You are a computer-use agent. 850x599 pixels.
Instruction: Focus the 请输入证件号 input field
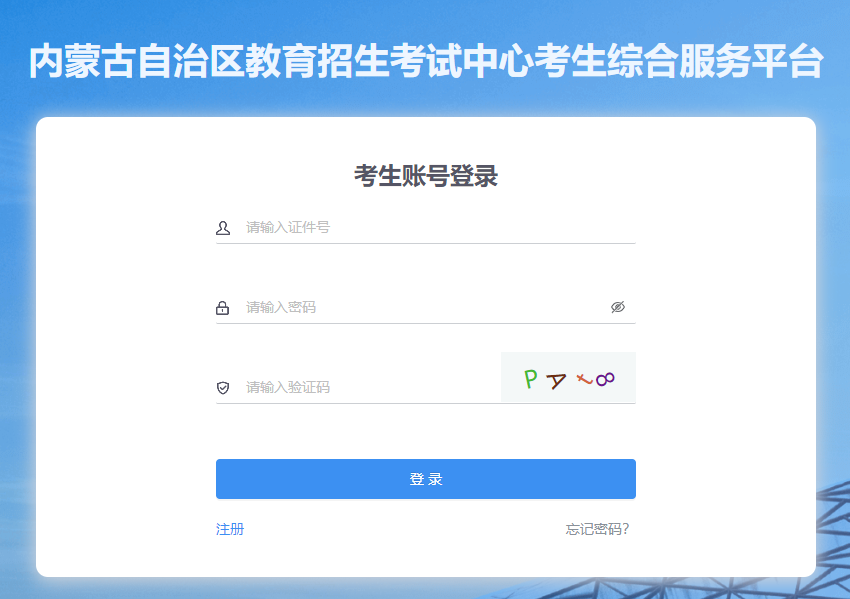(430, 227)
